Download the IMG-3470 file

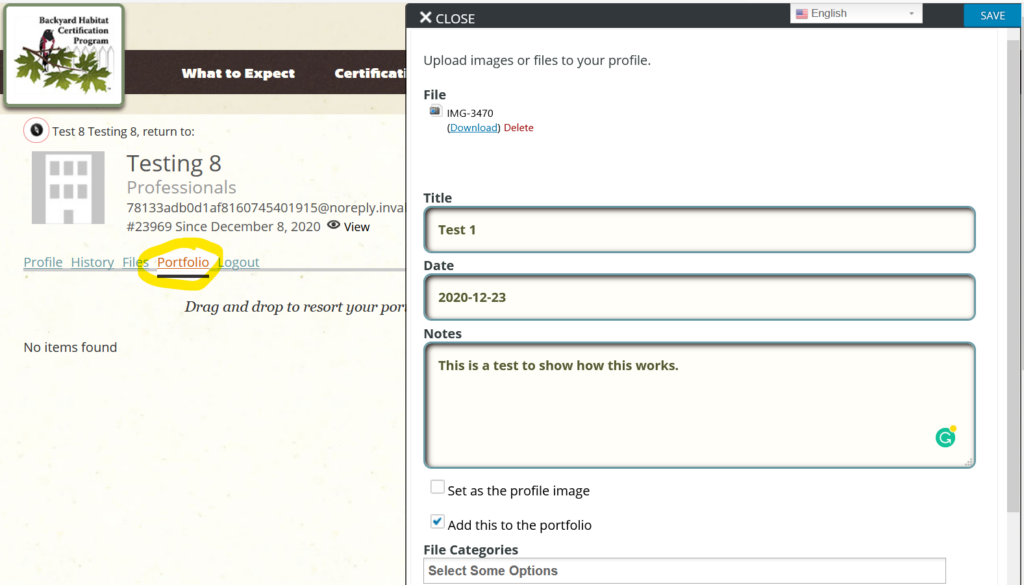coord(473,128)
